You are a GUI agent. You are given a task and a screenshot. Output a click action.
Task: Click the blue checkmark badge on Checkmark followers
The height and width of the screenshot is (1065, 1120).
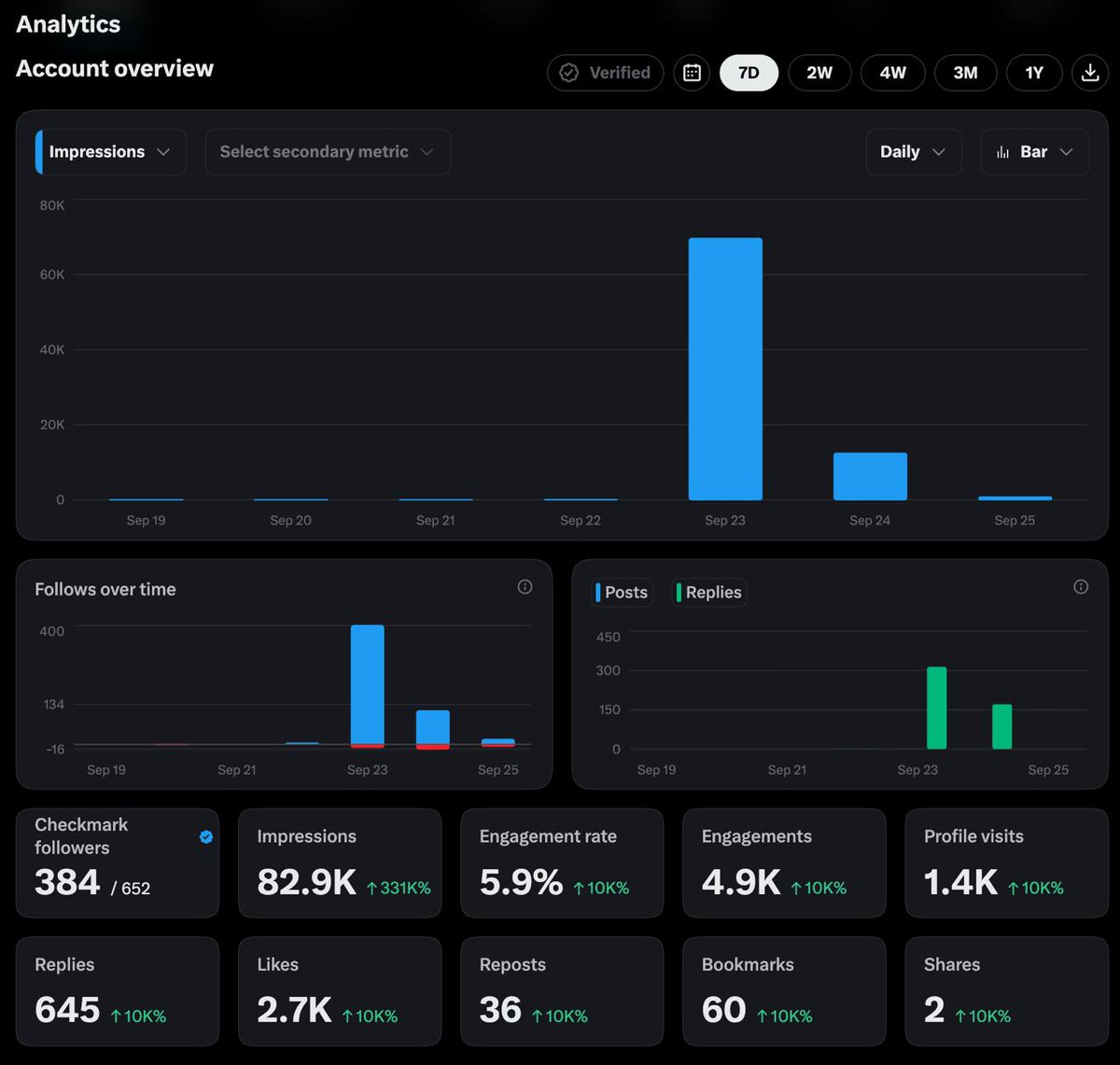(206, 837)
